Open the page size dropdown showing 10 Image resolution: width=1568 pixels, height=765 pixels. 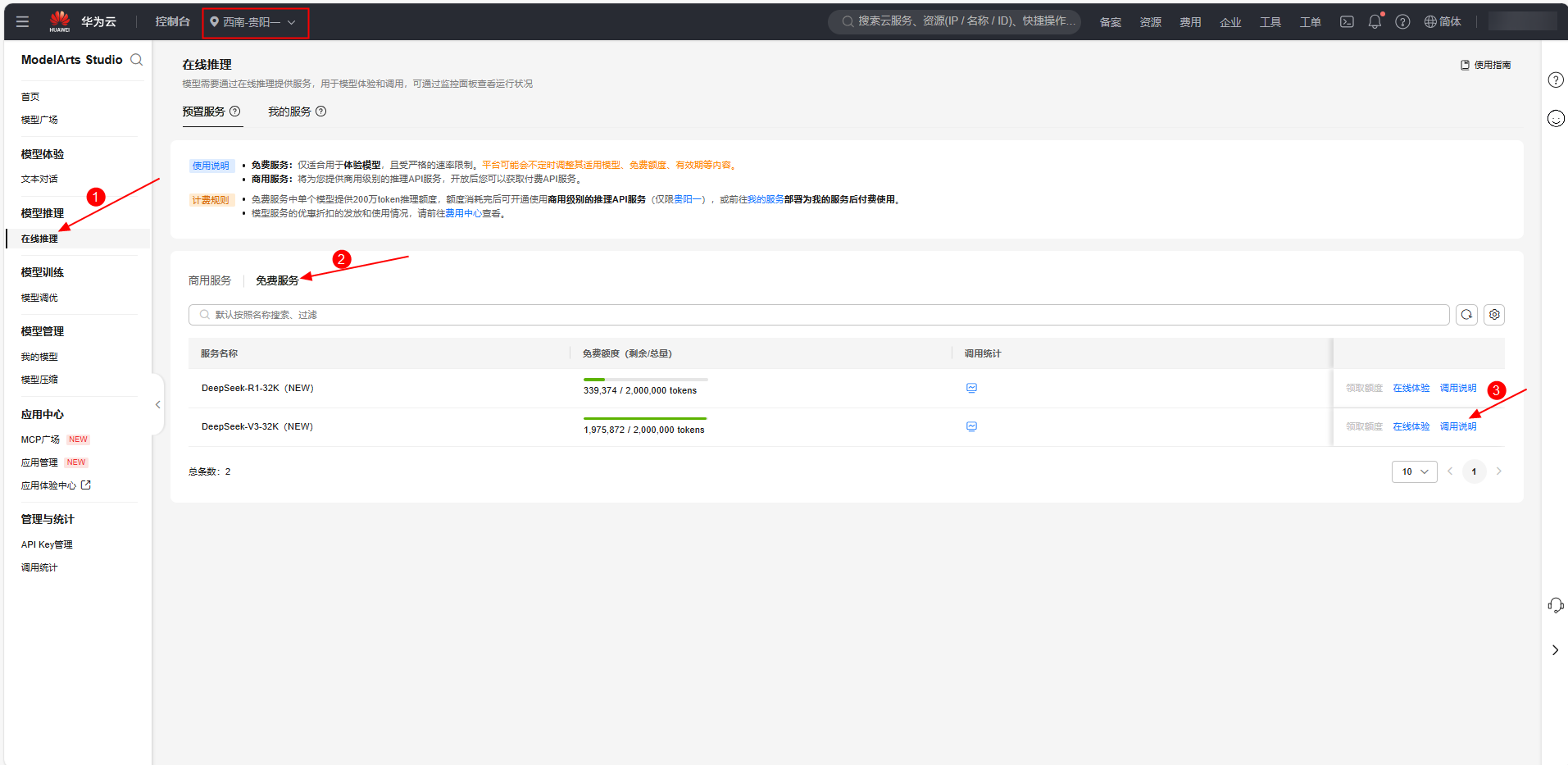1414,471
